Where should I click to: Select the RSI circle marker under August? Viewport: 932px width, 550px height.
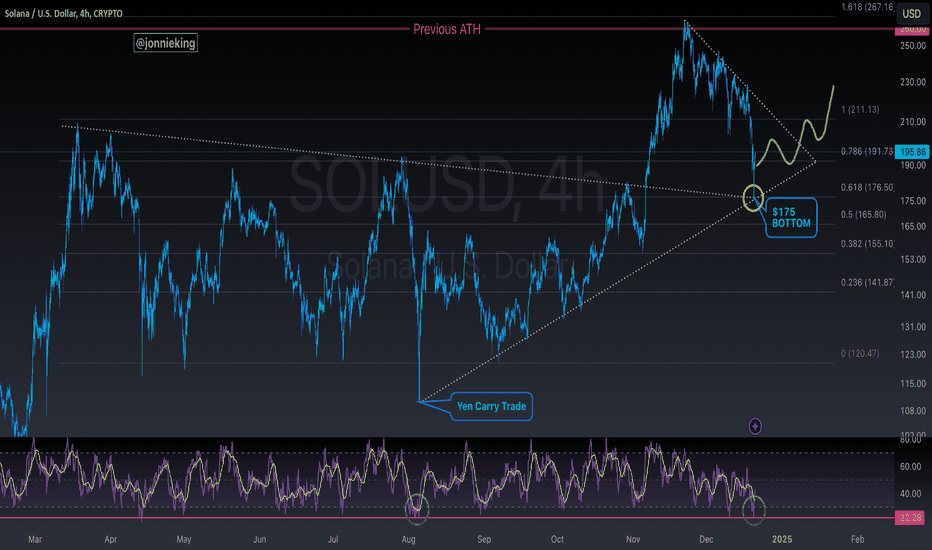click(417, 509)
